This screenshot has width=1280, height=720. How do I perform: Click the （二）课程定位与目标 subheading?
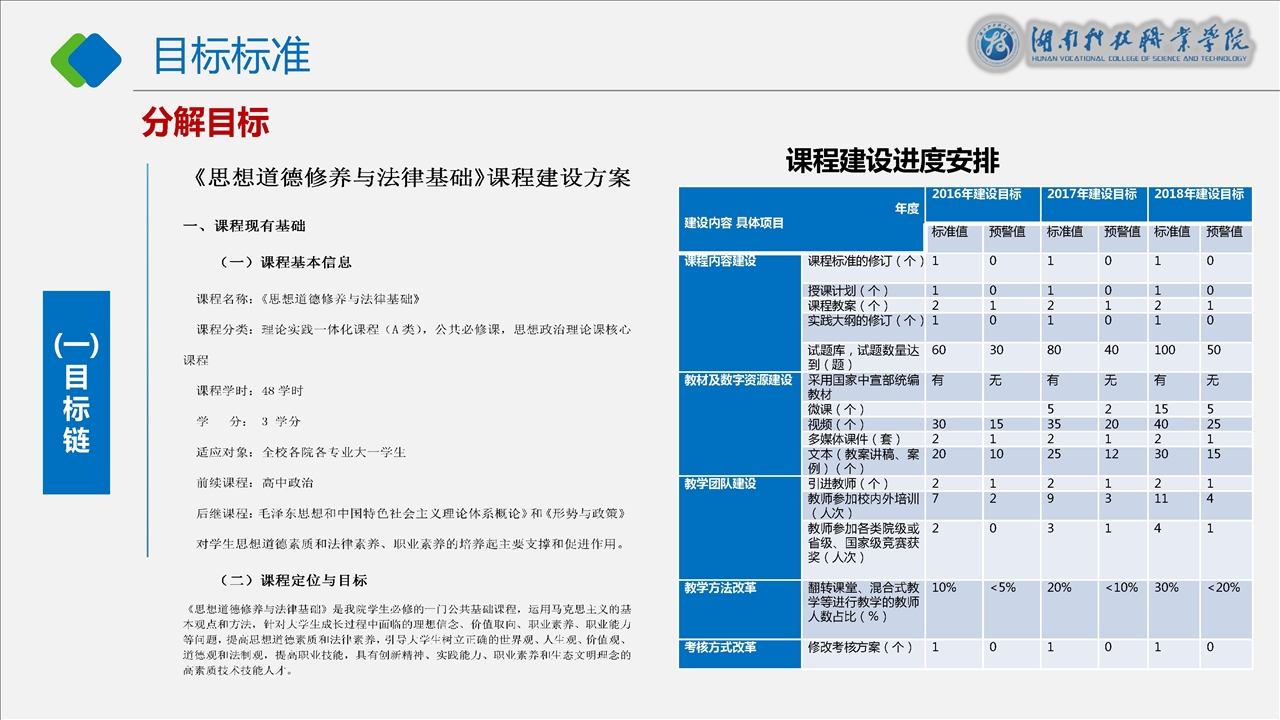point(293,580)
